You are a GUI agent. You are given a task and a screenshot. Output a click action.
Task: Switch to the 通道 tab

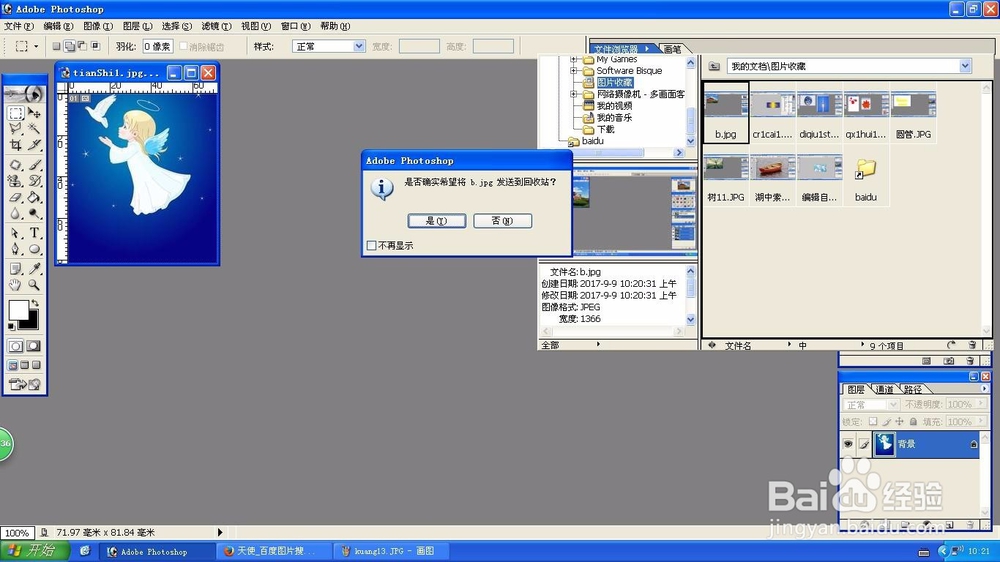tap(884, 389)
